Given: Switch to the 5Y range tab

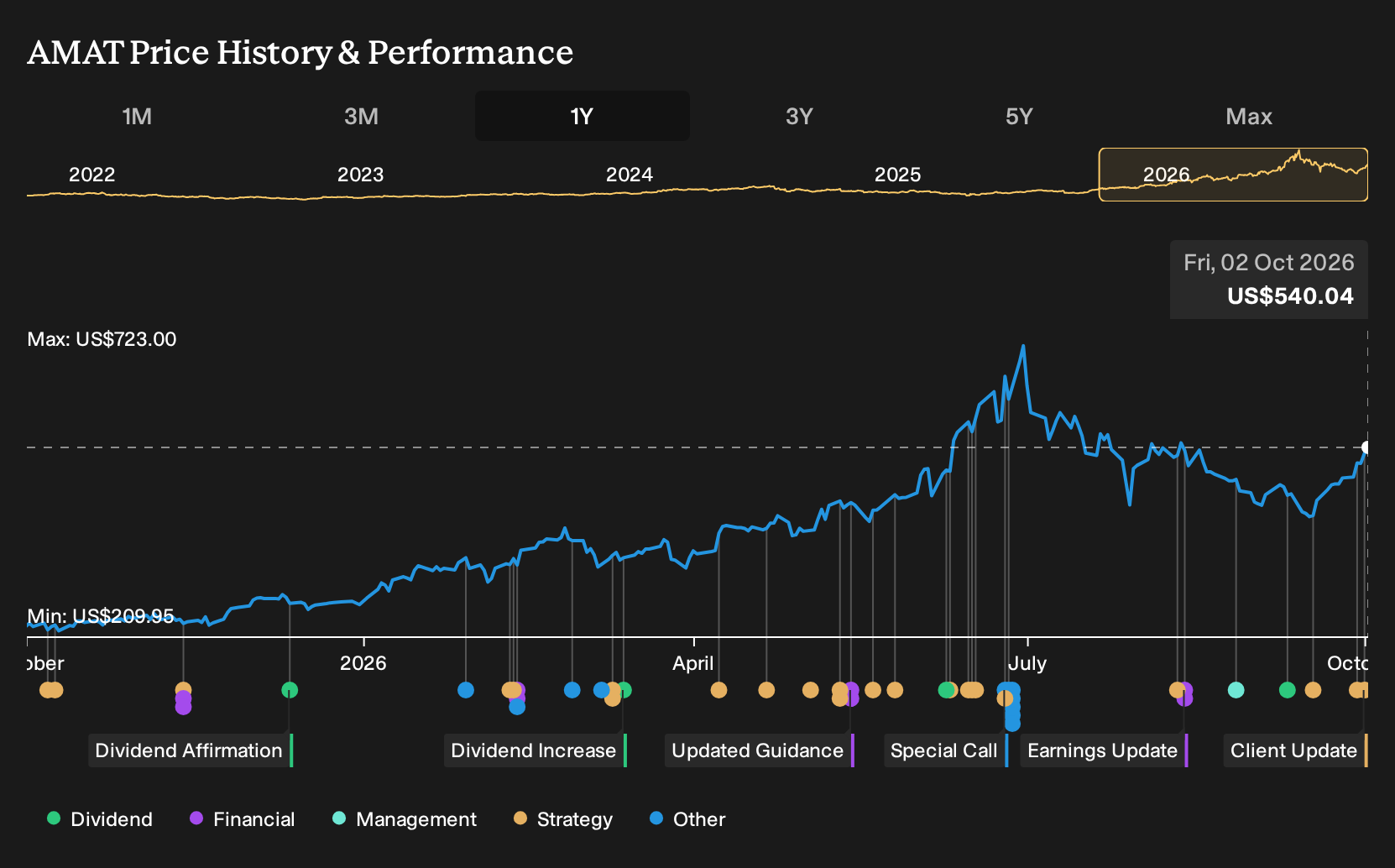Looking at the screenshot, I should 1019,116.
